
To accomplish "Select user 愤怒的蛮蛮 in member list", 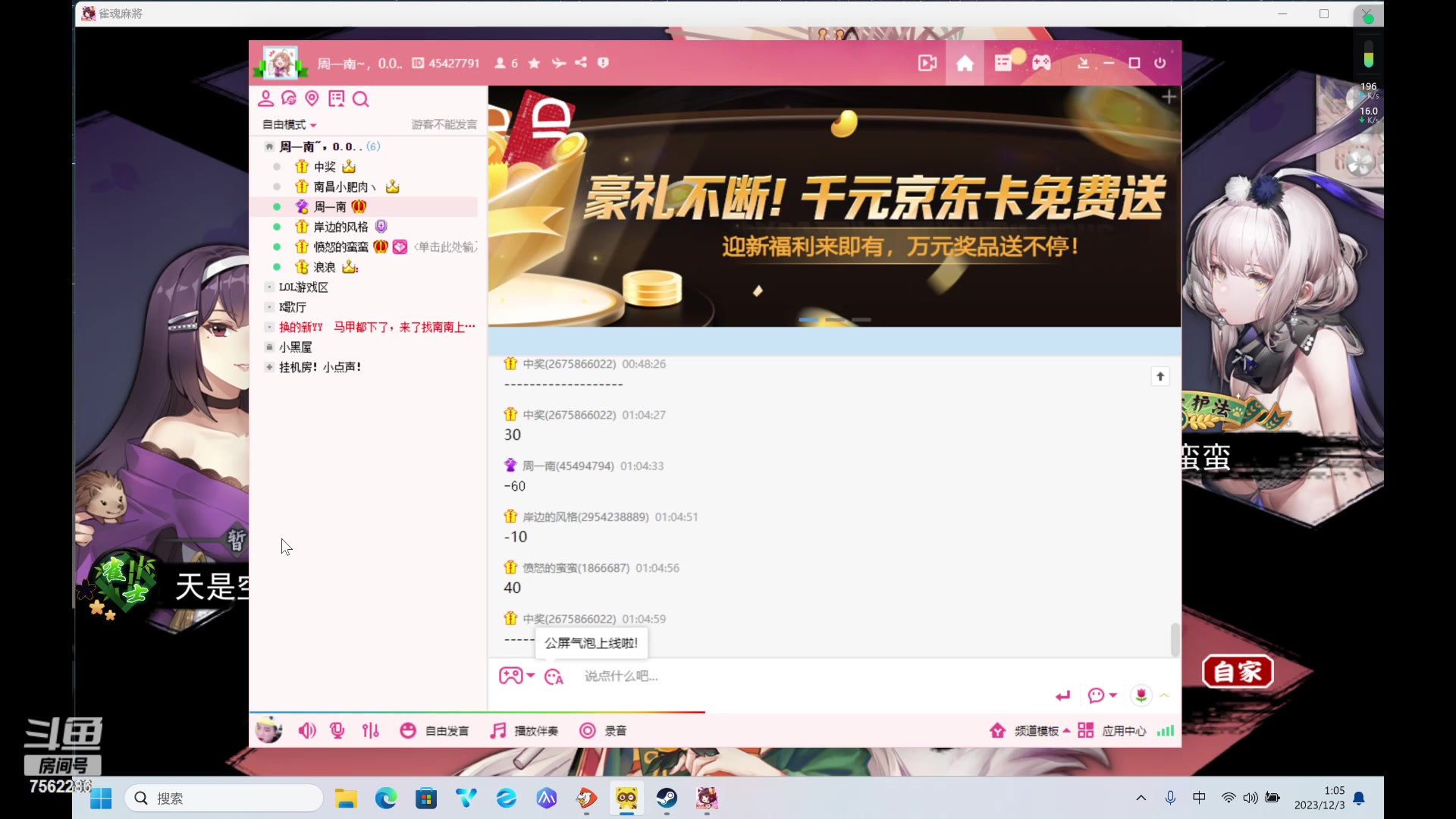I will click(341, 247).
